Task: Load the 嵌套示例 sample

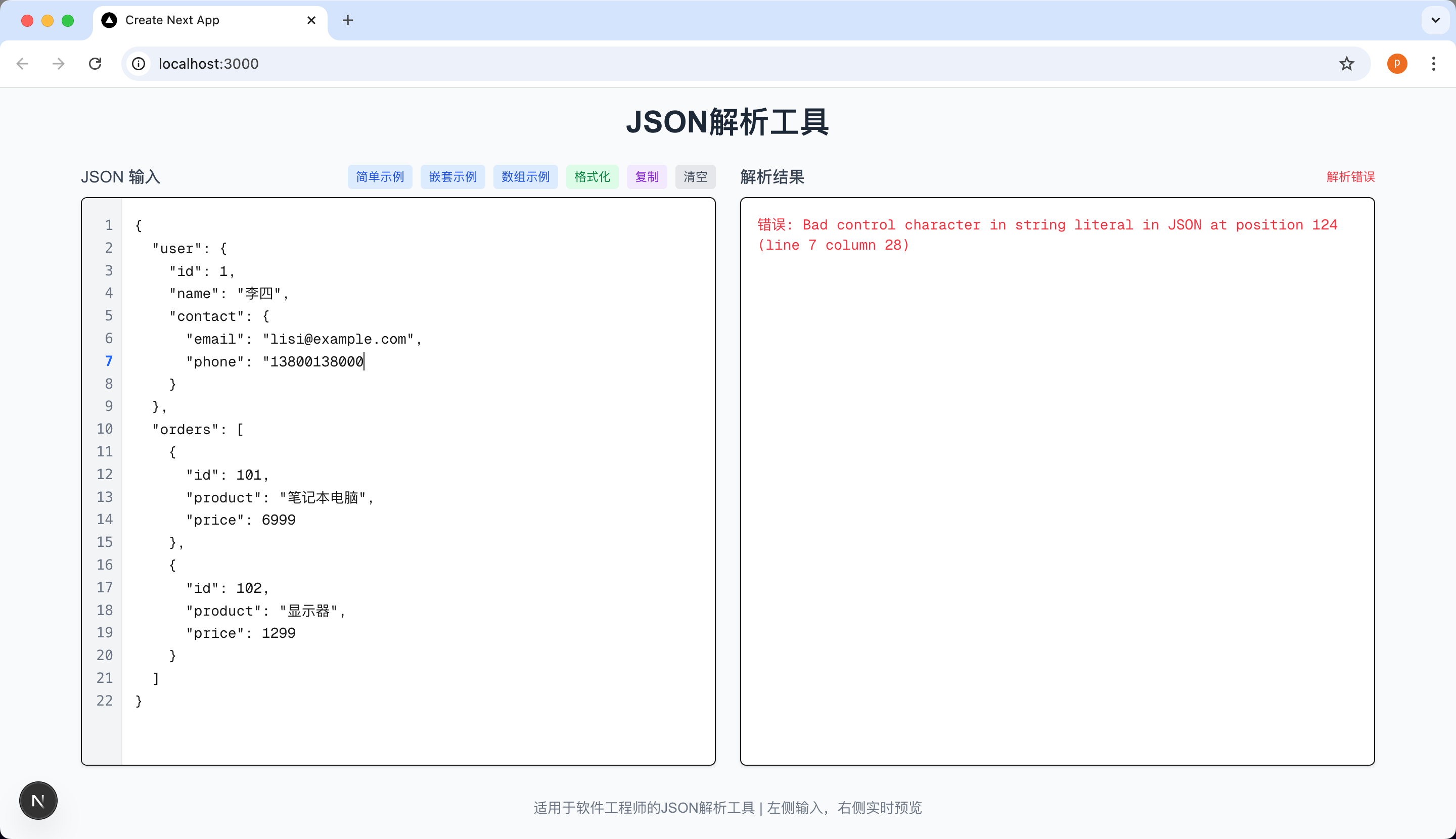Action: point(452,177)
